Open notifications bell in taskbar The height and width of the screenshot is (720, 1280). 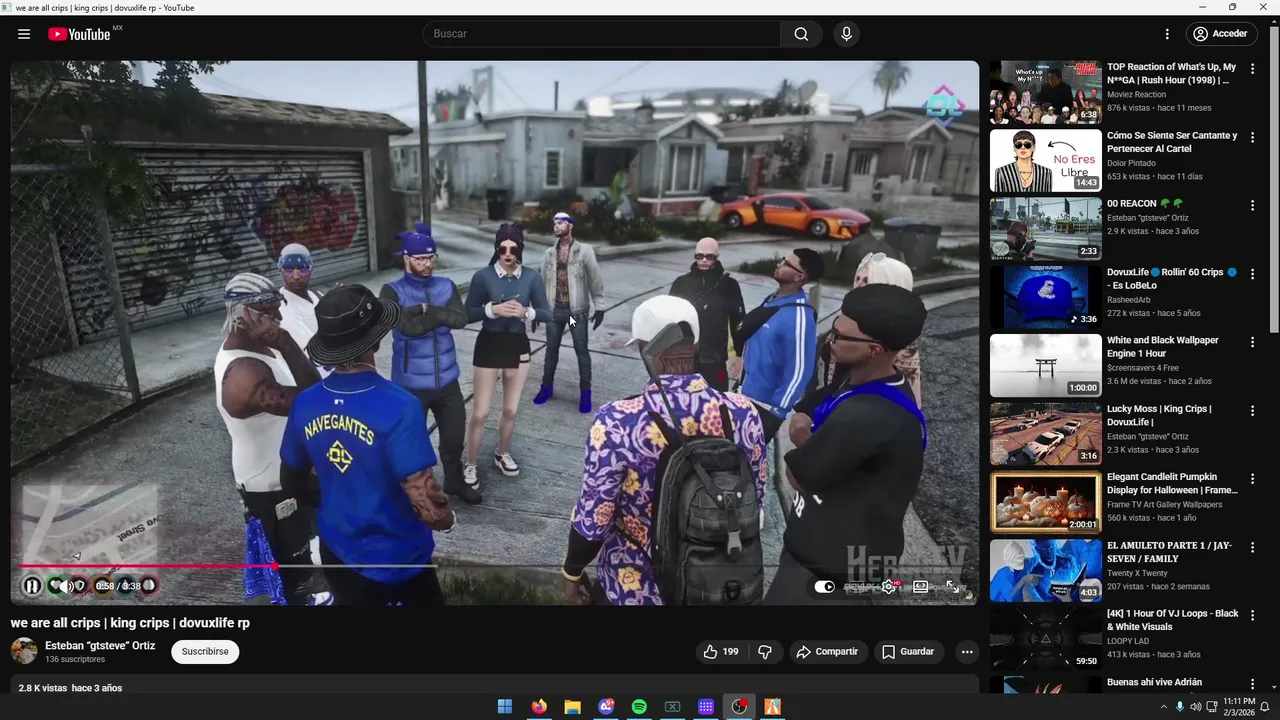click(x=1264, y=707)
